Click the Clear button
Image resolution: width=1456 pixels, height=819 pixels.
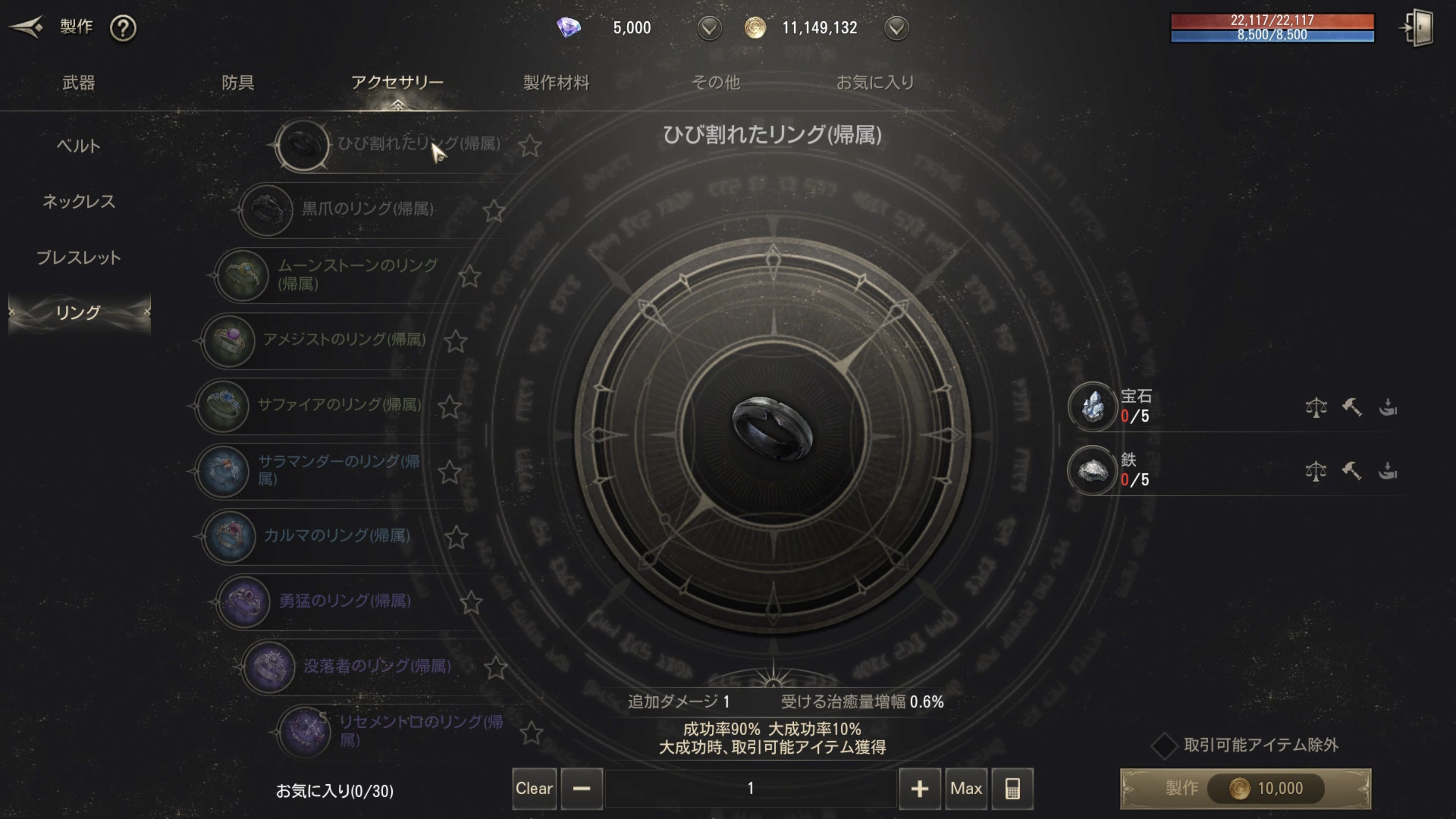point(534,789)
